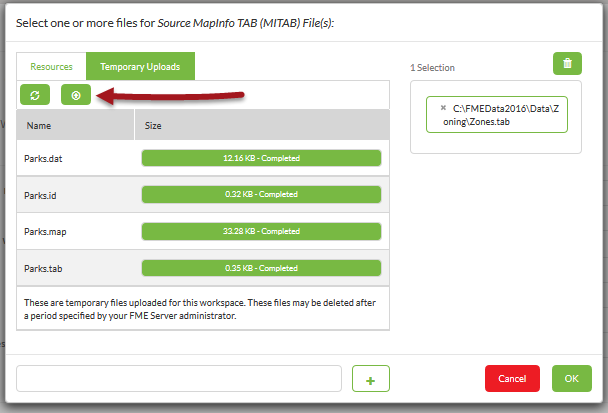Focus the file path input field
Viewport: 608px width, 413px height.
pyautogui.click(x=180, y=379)
